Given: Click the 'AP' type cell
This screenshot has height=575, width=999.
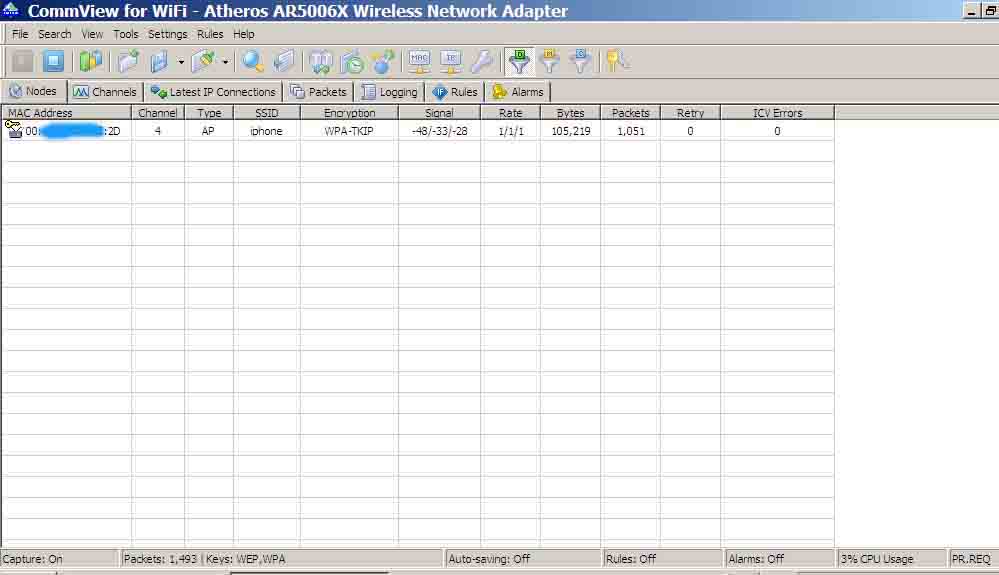Looking at the screenshot, I should pos(208,131).
